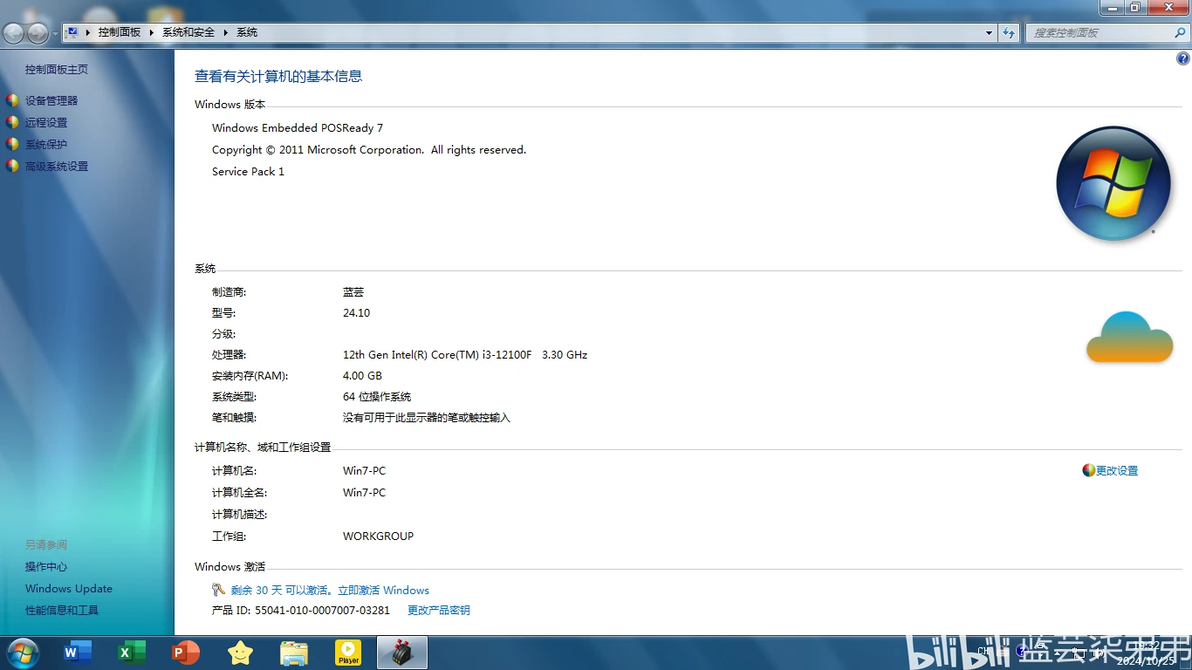Viewport: 1192px width, 670px height.
Task: Click the shield icon next to 远程设置
Action: (x=12, y=122)
